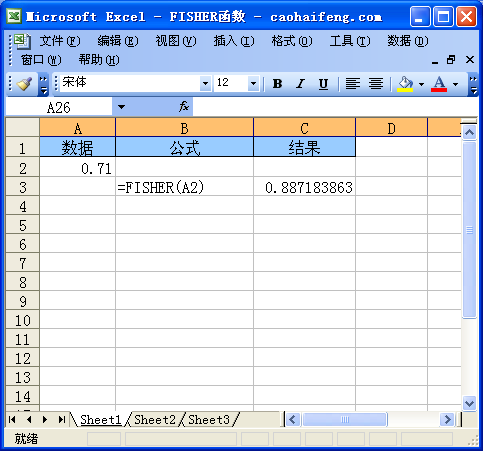The height and width of the screenshot is (451, 483).
Task: Click the Format Painter brush icon
Action: (24, 83)
